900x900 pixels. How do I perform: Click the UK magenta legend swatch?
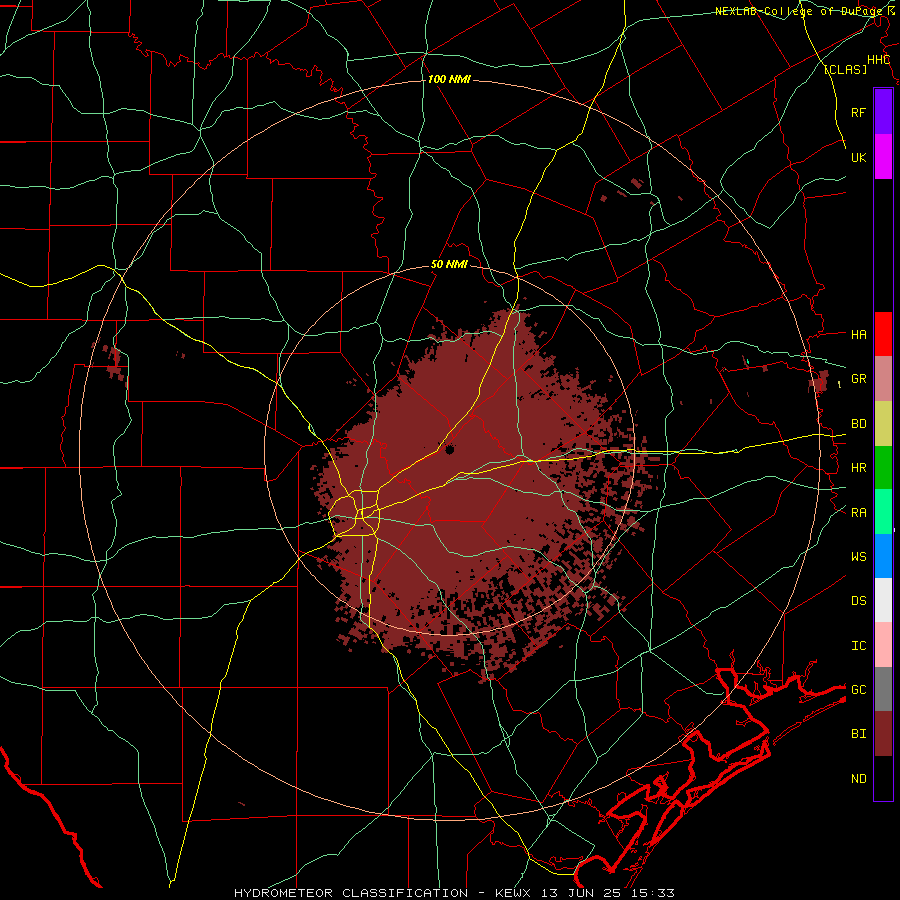[x=883, y=157]
